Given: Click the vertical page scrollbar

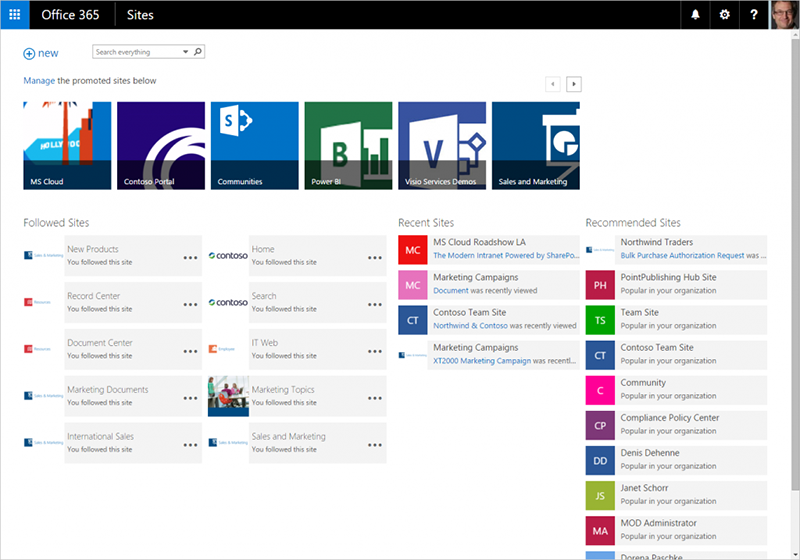Looking at the screenshot, I should [x=795, y=265].
